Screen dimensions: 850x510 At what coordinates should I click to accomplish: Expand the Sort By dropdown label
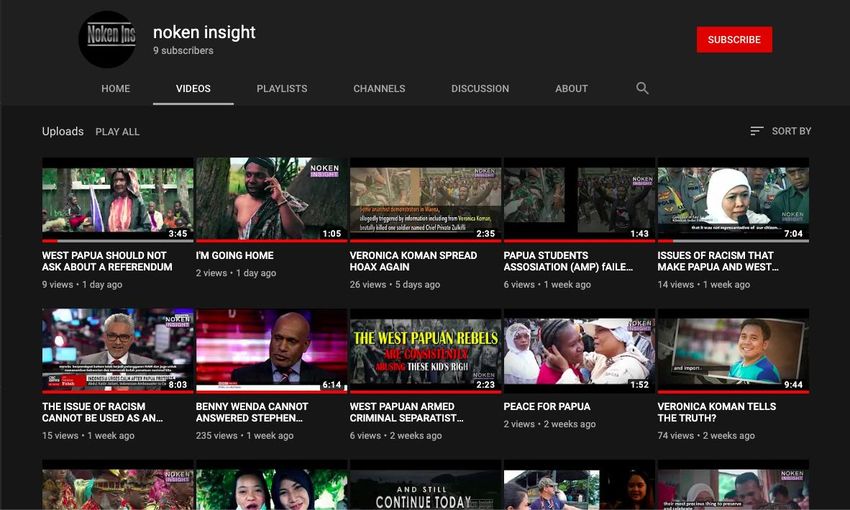pos(791,131)
